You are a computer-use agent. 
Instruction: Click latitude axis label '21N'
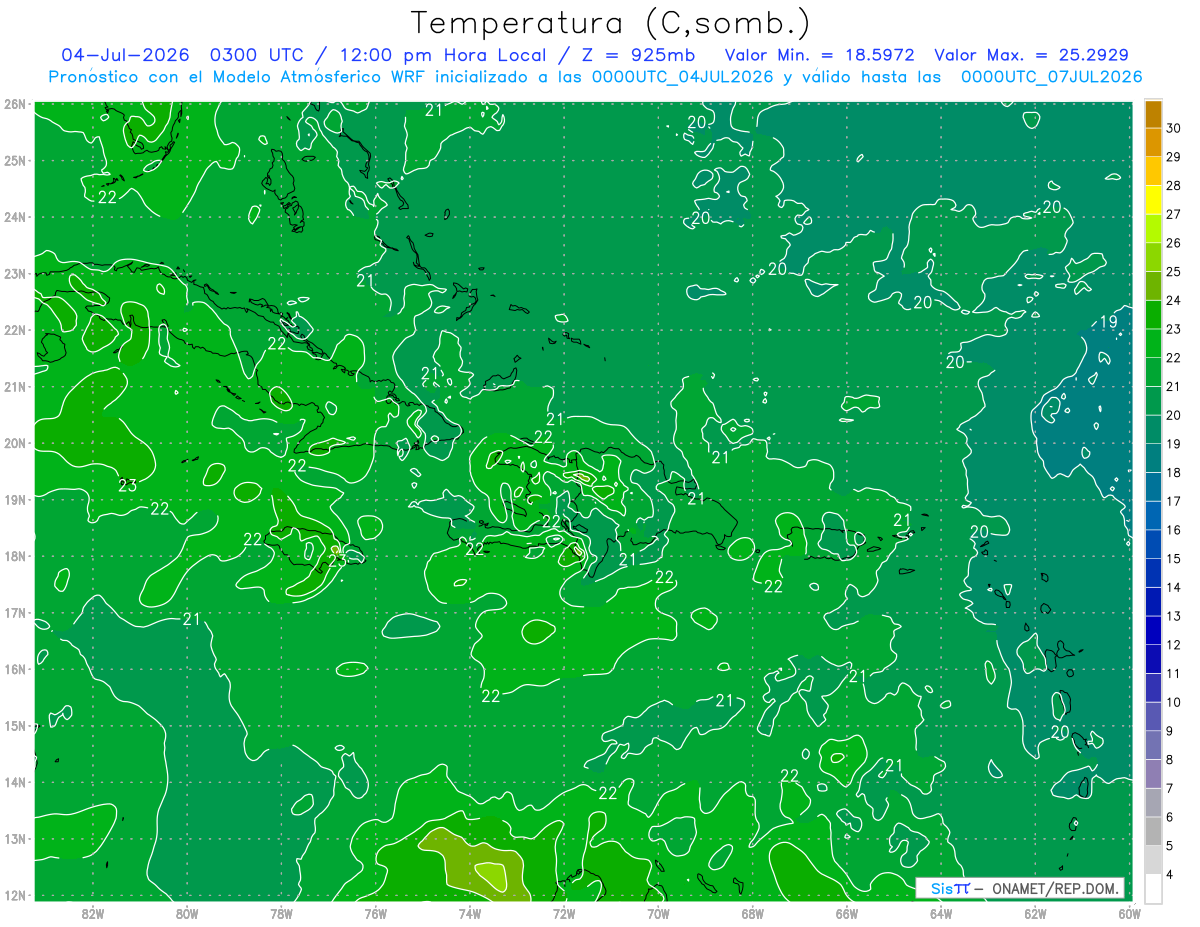pyautogui.click(x=15, y=386)
